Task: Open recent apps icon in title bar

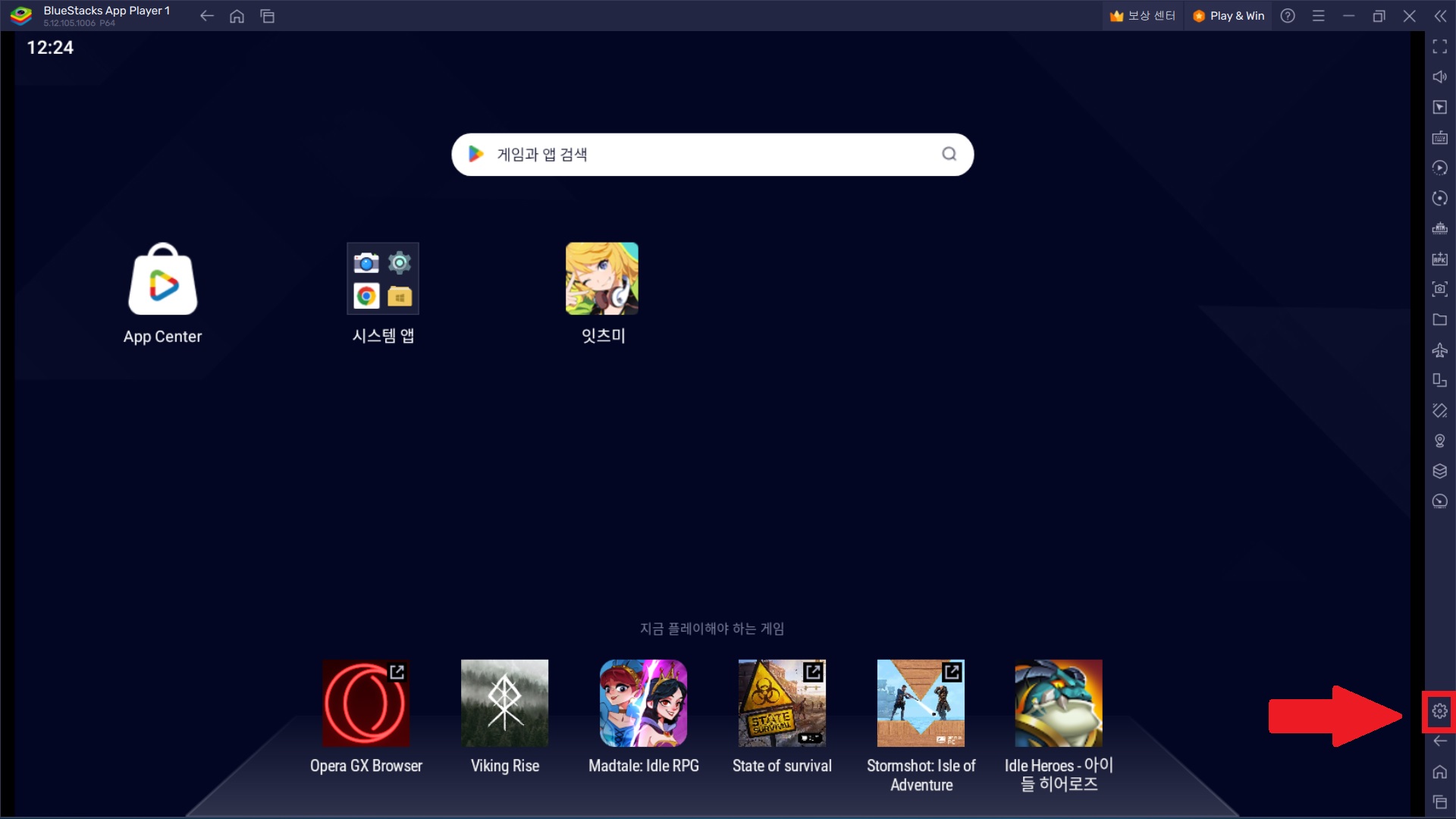Action: (268, 16)
